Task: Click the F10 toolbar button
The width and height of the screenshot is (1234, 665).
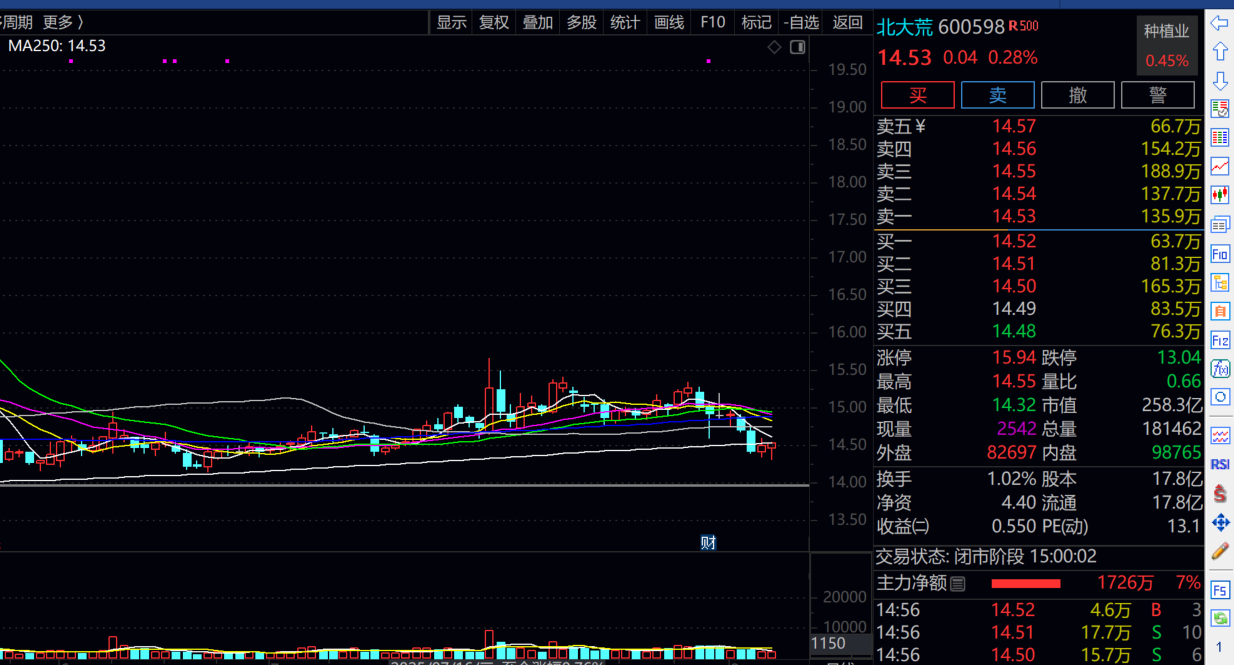Action: (x=712, y=22)
